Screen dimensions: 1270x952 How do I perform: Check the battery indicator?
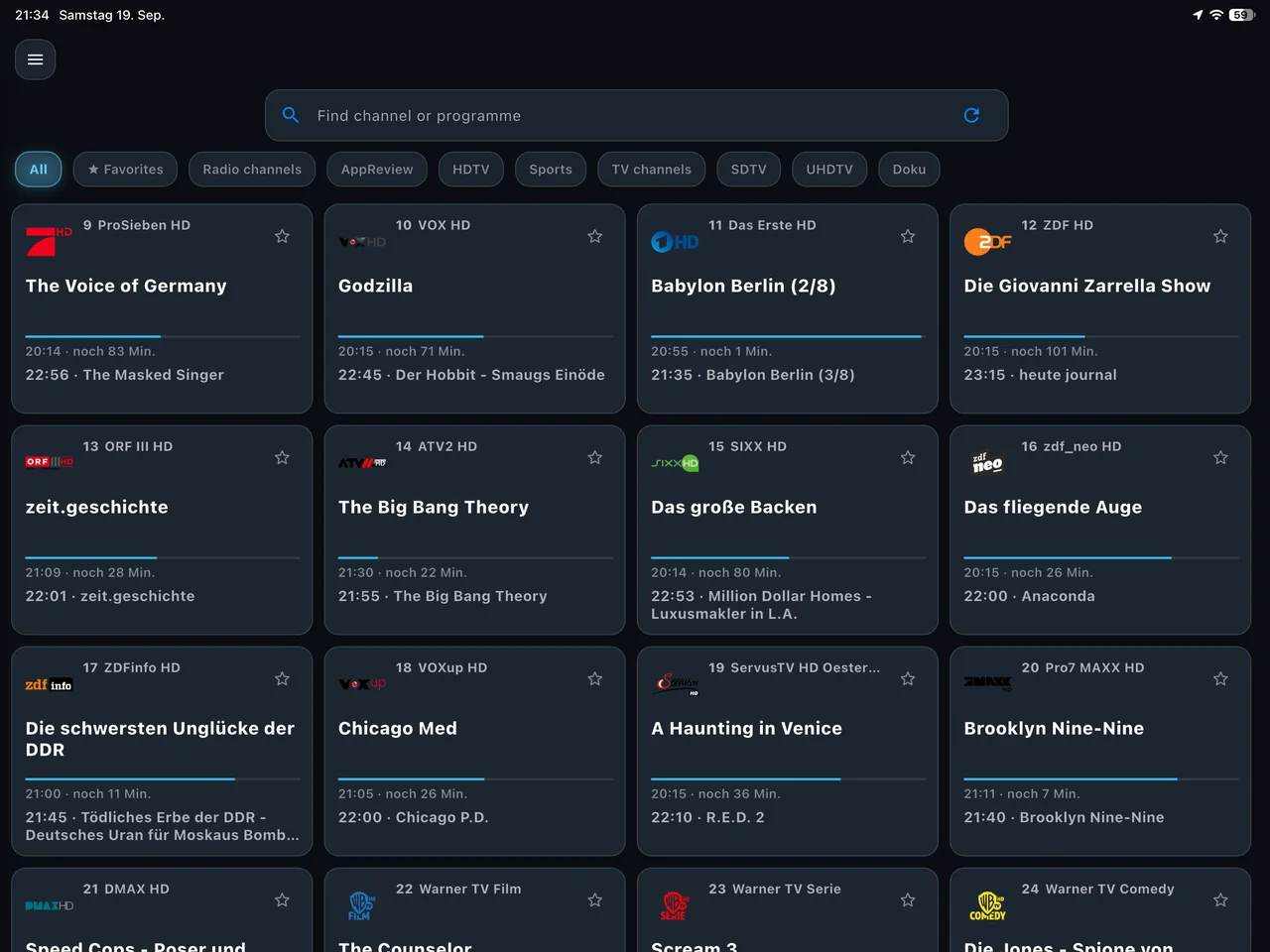[1242, 15]
